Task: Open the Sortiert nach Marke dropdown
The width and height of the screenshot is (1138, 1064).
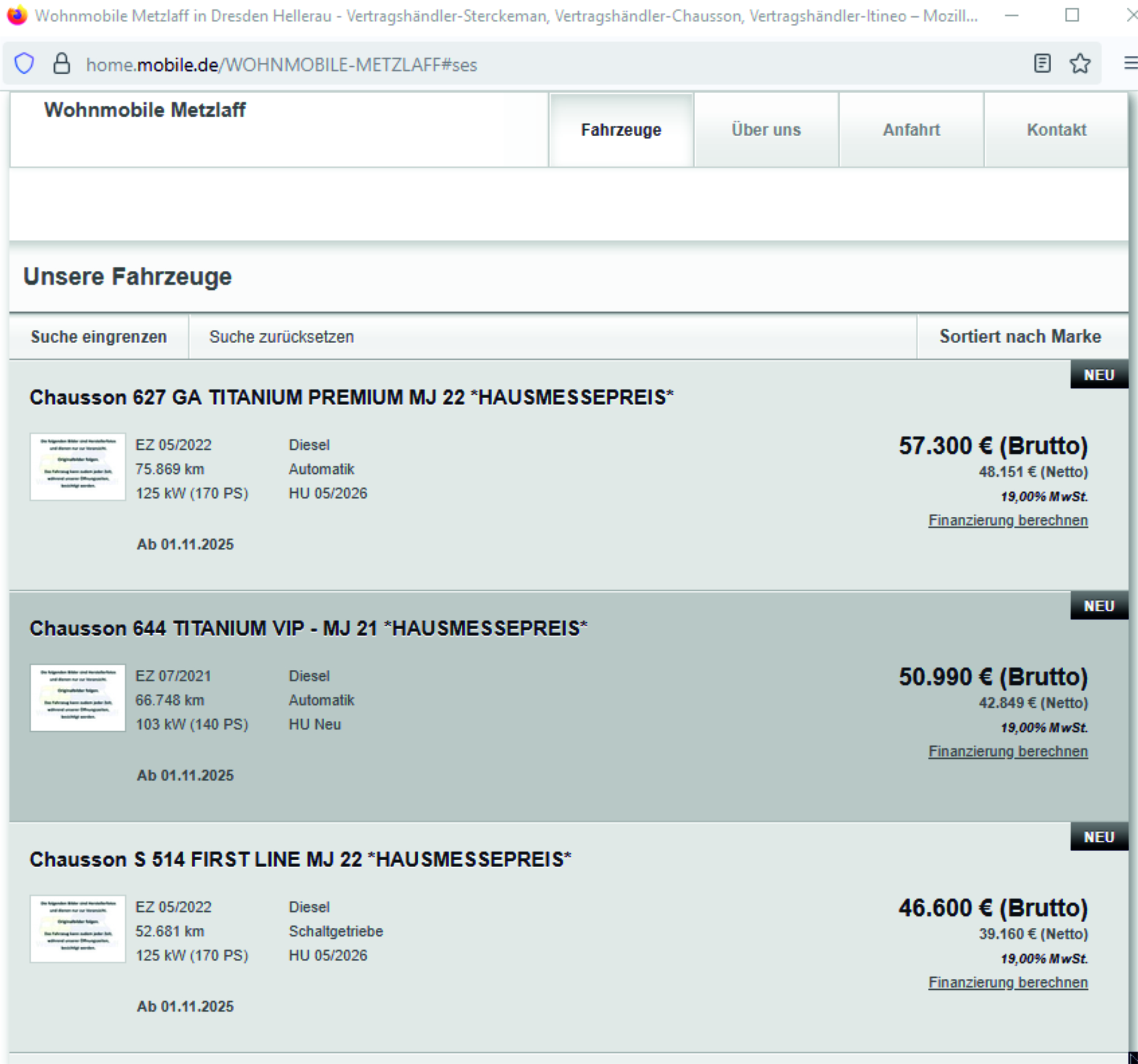Action: [1019, 337]
